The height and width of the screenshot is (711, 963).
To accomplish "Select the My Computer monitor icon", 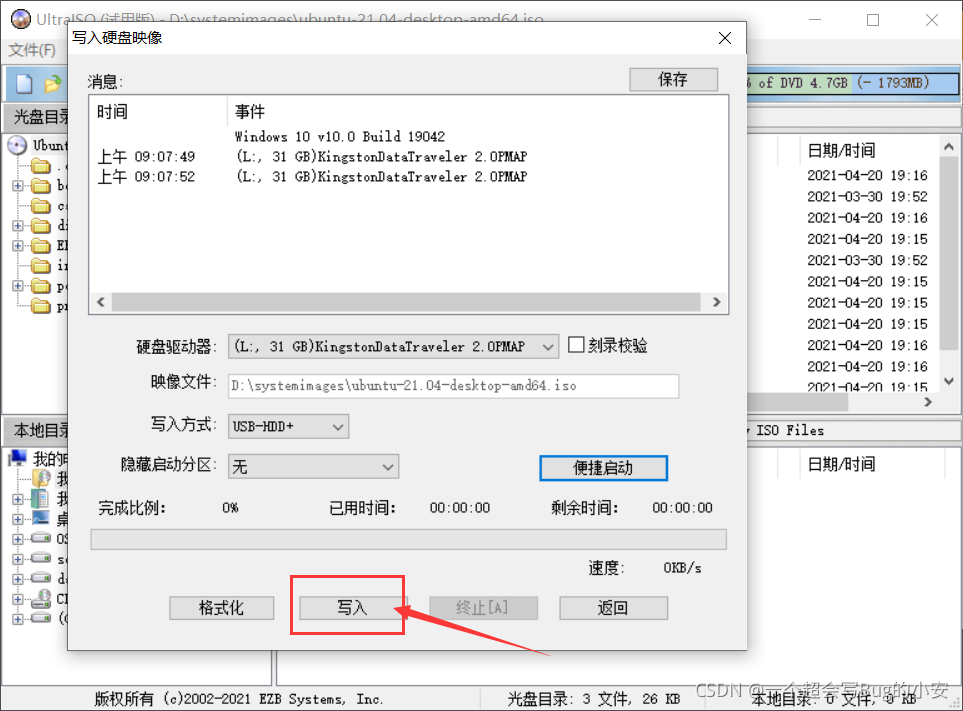I will point(18,458).
